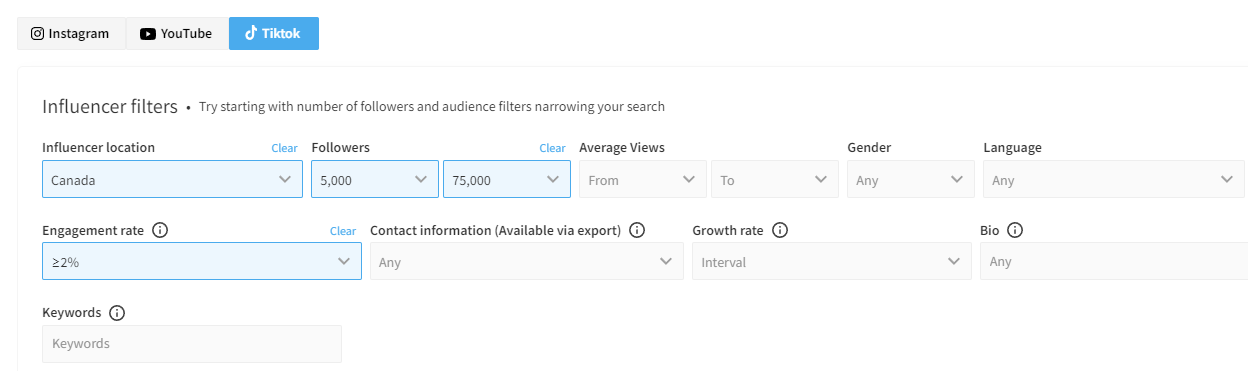Click the Contact information info icon
Screen dimensions: 1248x371
pos(637,230)
